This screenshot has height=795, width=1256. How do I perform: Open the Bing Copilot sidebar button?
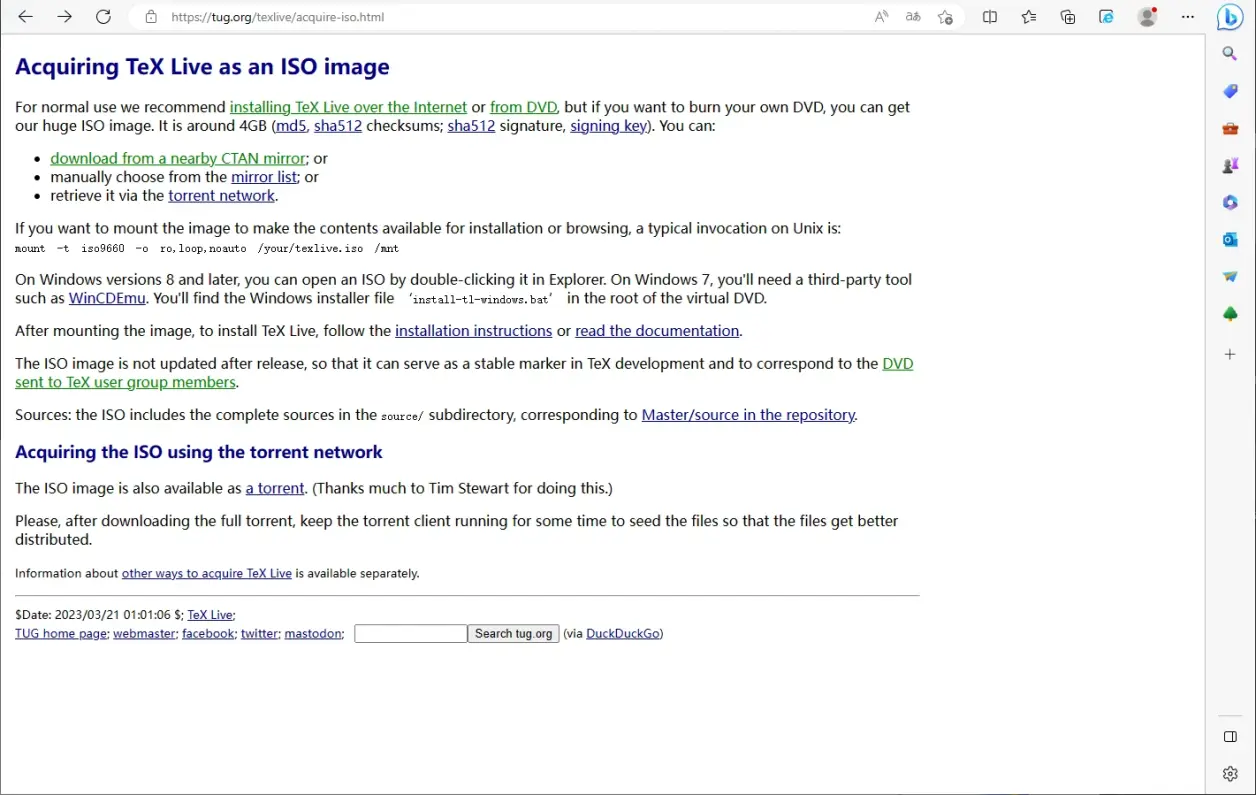tap(1230, 17)
